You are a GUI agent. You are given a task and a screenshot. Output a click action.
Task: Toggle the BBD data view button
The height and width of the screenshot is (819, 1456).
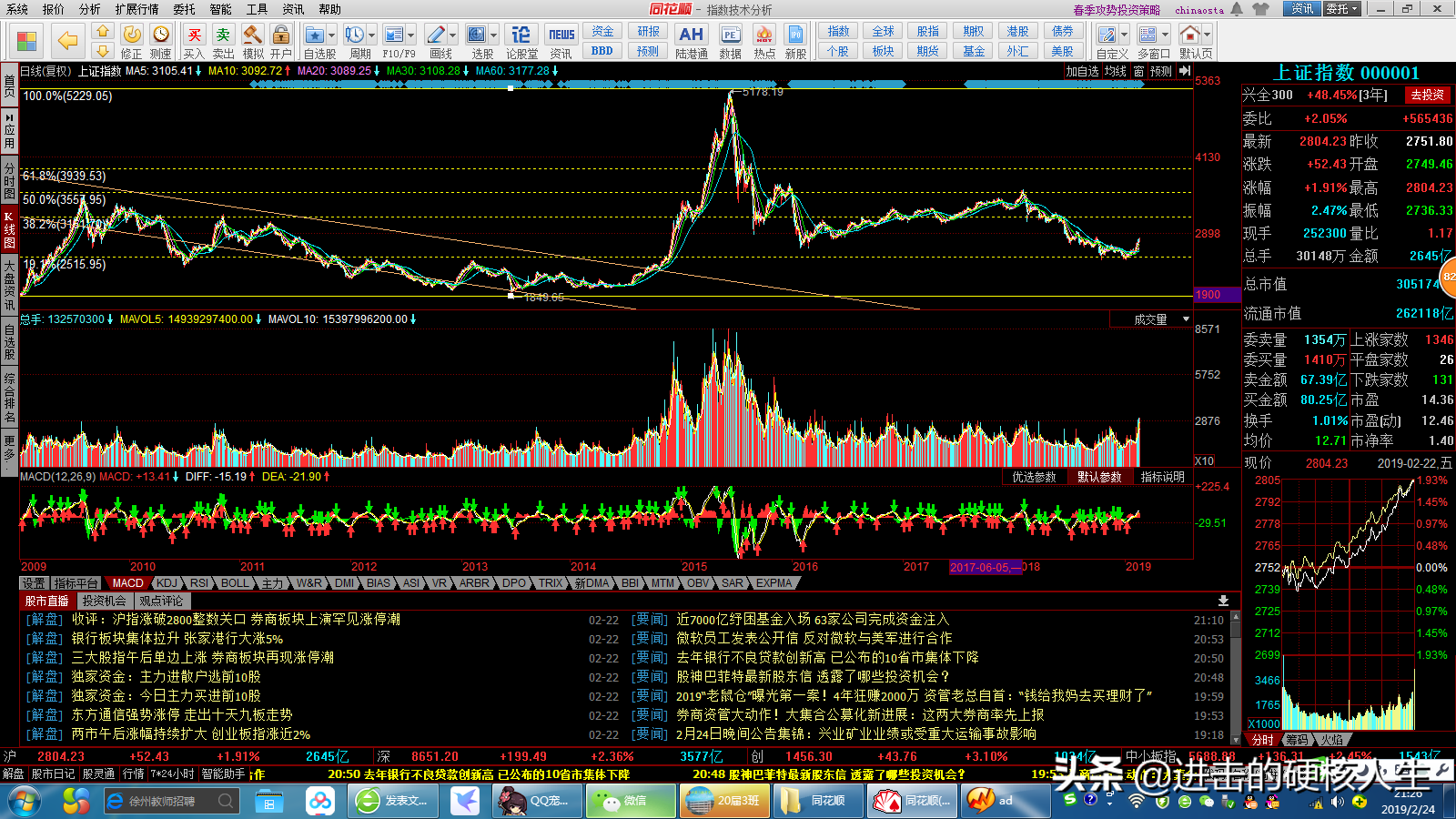click(x=602, y=52)
